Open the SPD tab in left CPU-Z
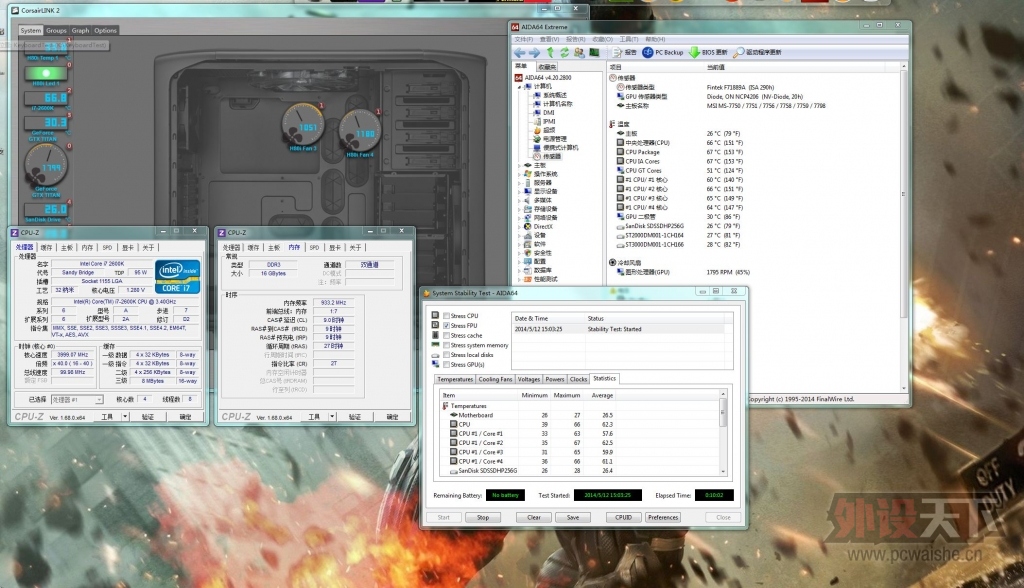 (x=107, y=248)
